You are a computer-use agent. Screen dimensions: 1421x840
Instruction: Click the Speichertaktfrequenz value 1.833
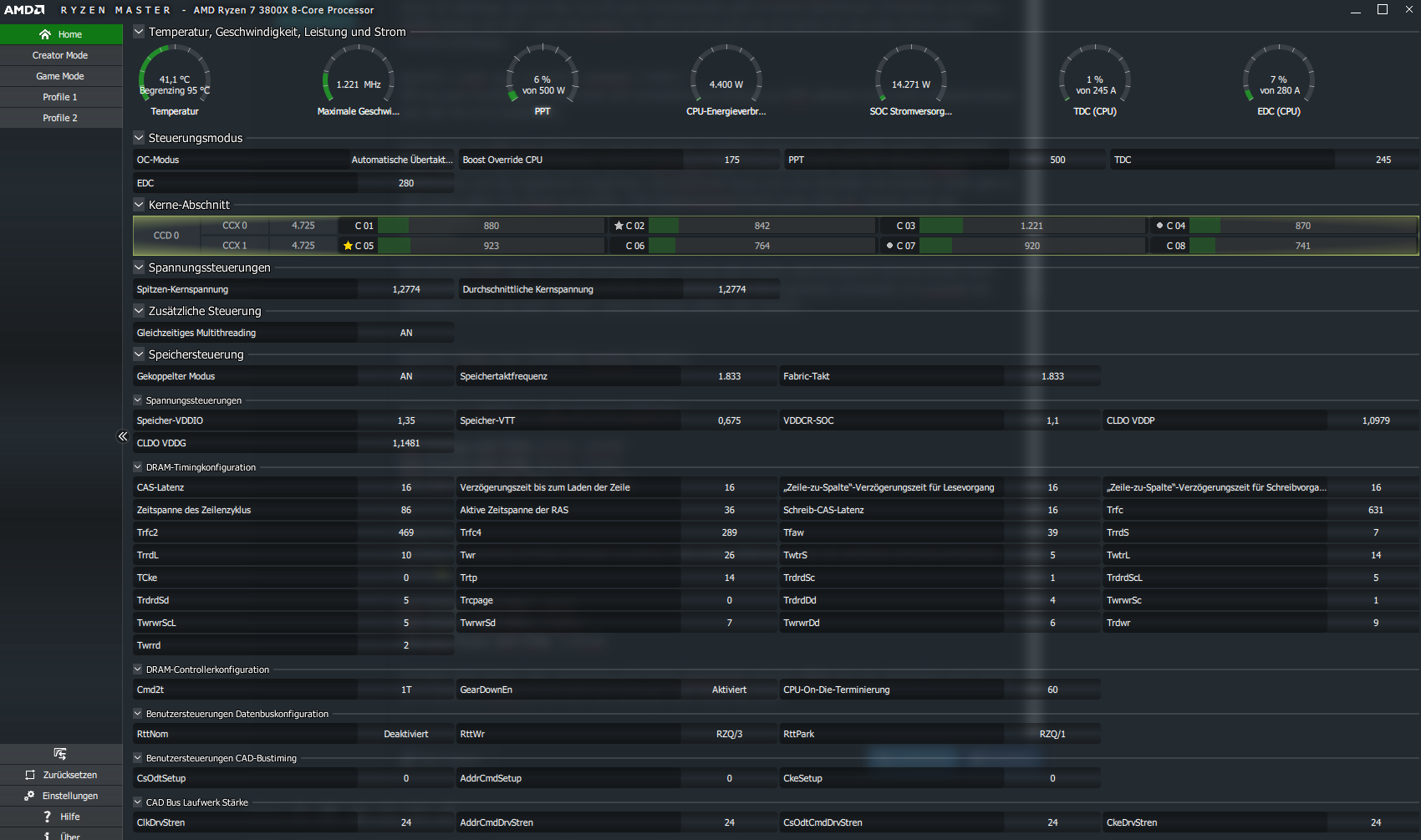tap(730, 376)
